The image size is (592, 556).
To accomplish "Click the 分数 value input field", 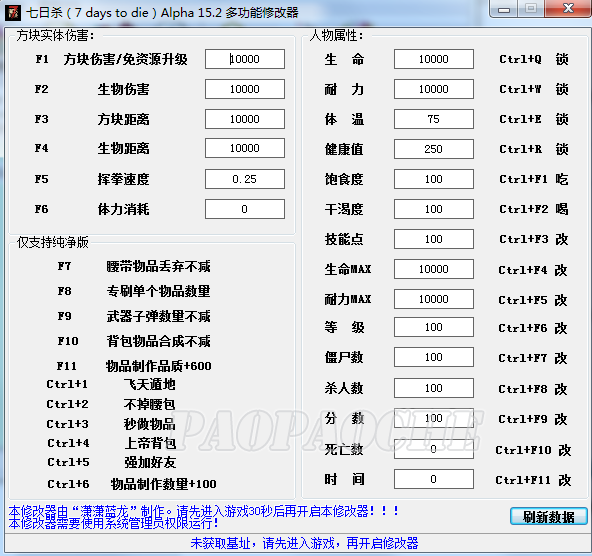I will 434,418.
